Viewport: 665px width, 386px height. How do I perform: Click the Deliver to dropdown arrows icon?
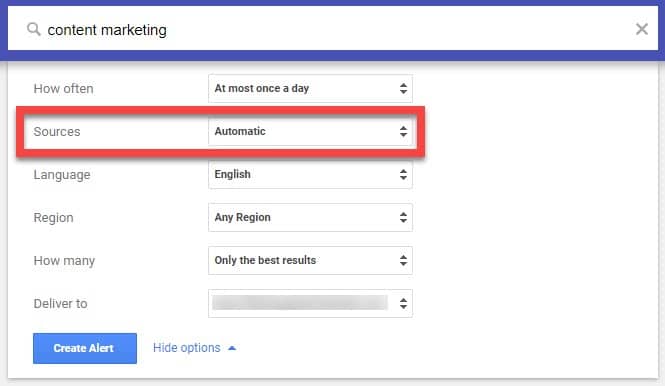403,303
